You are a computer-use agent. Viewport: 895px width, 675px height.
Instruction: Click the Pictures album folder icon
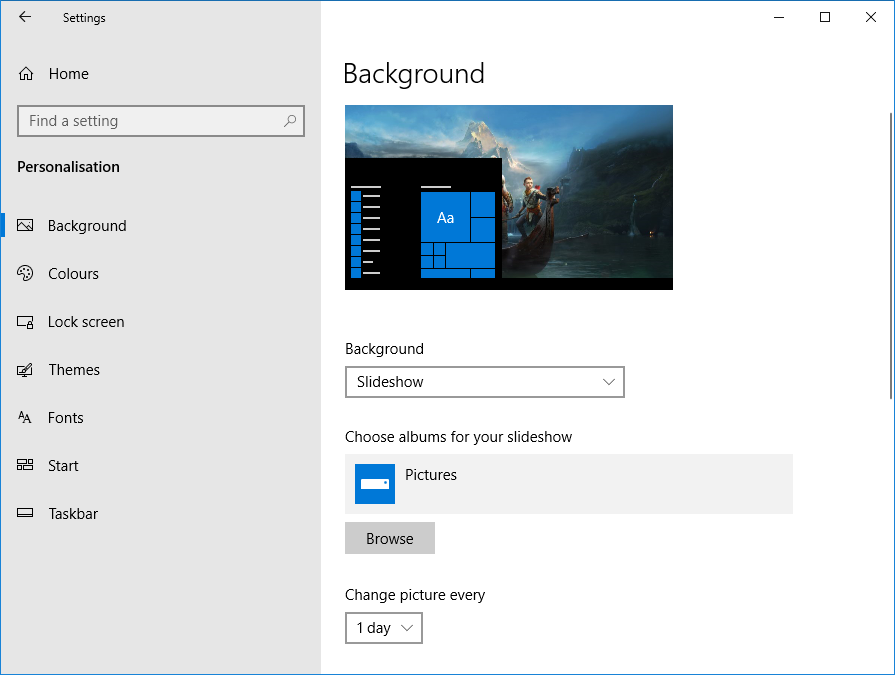click(x=375, y=484)
